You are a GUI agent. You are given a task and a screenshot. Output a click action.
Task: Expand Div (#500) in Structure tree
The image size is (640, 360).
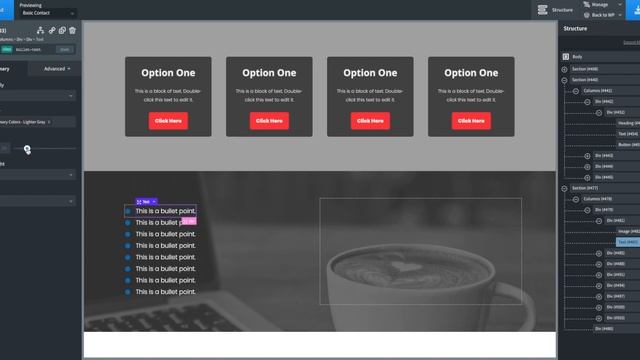[x=599, y=308]
